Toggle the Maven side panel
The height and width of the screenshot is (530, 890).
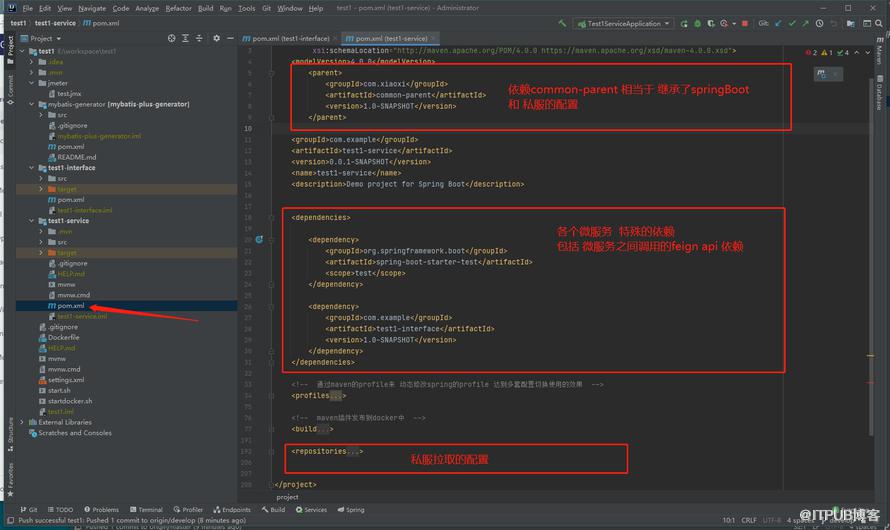coord(879,52)
